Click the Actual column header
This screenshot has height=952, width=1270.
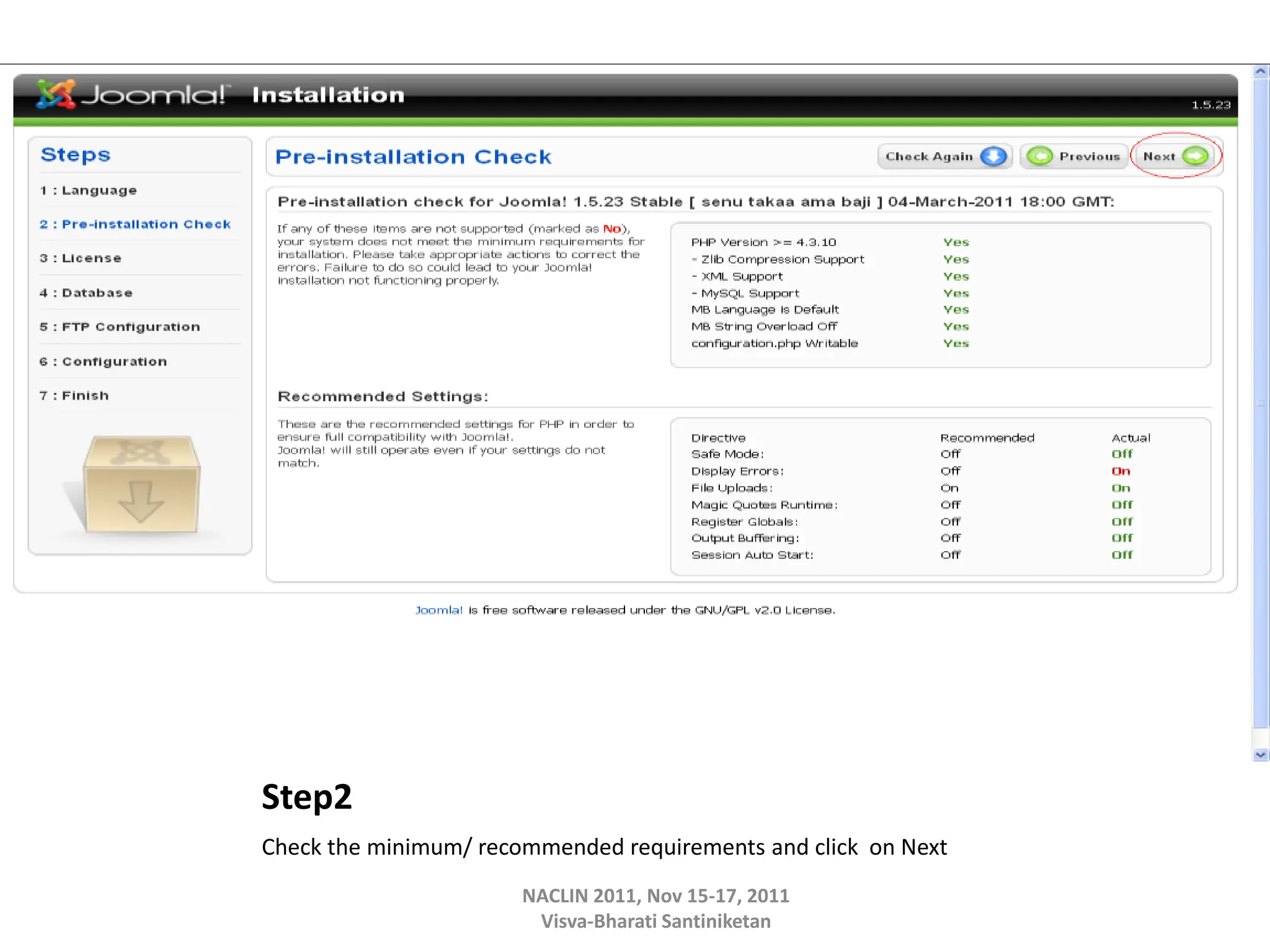click(x=1131, y=438)
